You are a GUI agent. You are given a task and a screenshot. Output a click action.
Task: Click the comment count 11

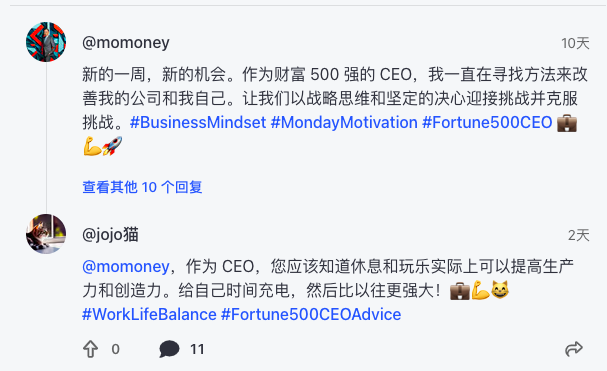tap(197, 349)
